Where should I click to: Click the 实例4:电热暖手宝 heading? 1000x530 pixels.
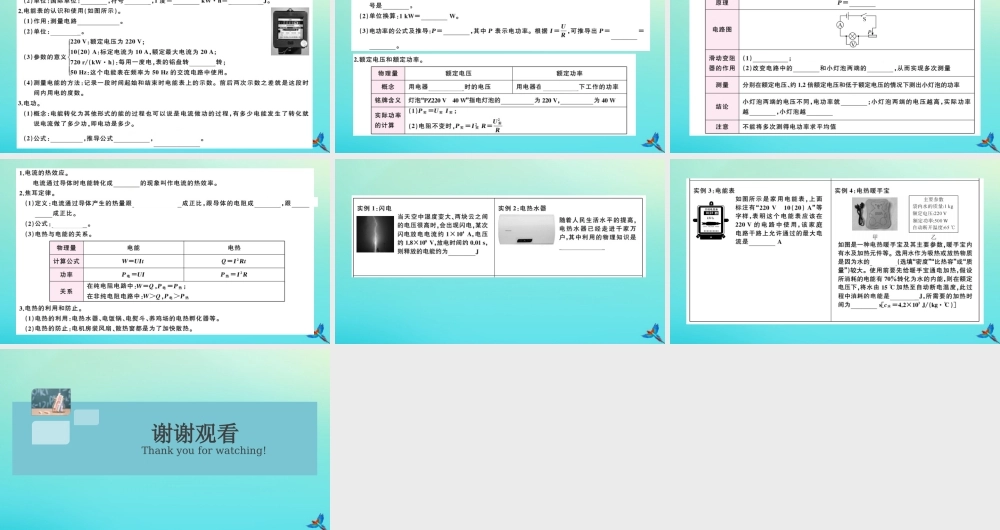(862, 190)
